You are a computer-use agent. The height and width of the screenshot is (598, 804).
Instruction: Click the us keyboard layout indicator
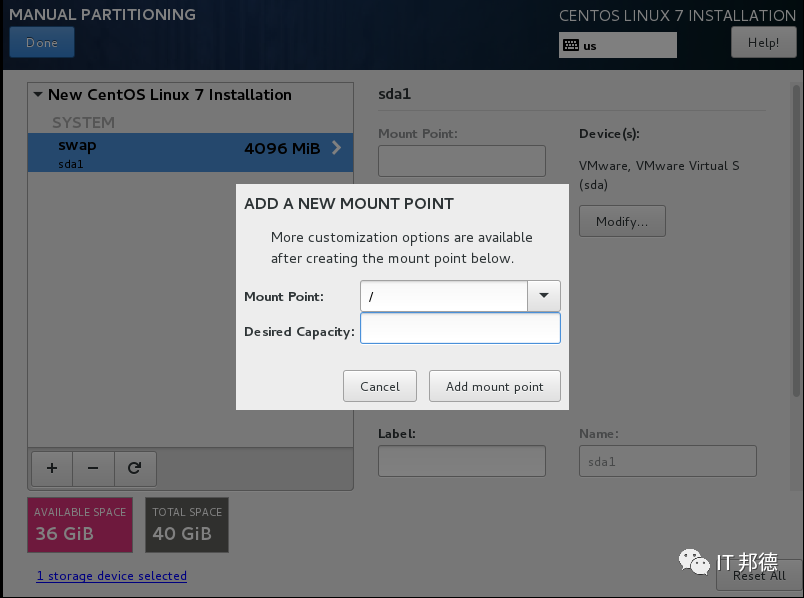pyautogui.click(x=618, y=45)
